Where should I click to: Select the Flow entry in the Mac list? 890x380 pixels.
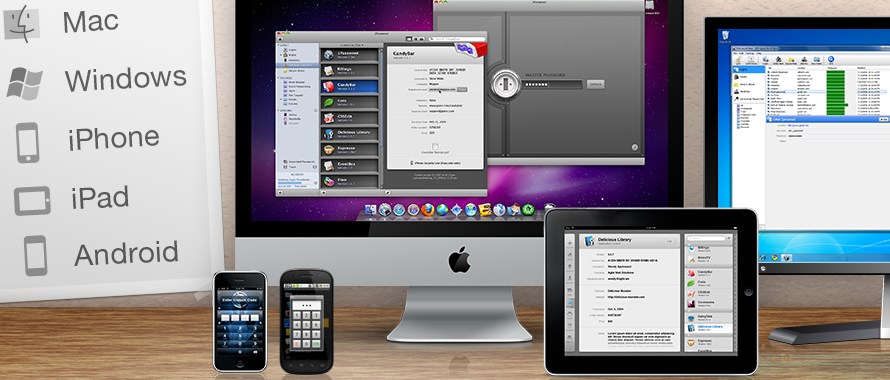click(x=349, y=181)
